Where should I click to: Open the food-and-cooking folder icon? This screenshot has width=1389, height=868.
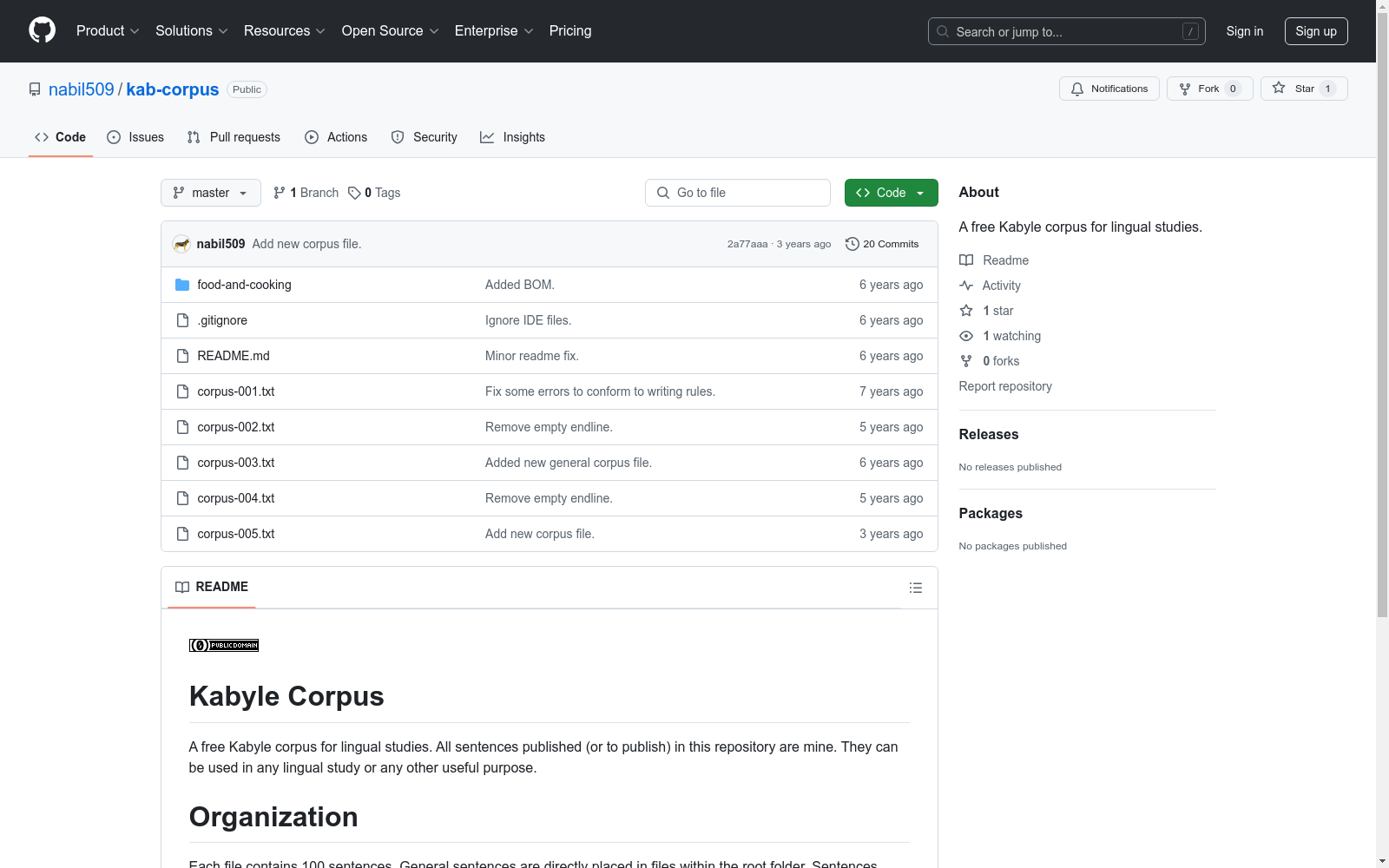point(182,285)
